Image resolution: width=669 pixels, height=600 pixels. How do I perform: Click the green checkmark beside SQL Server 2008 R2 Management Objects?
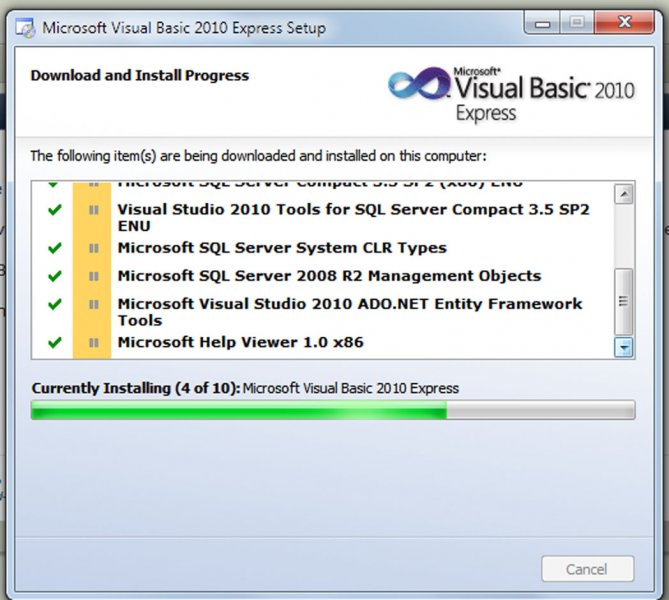55,276
